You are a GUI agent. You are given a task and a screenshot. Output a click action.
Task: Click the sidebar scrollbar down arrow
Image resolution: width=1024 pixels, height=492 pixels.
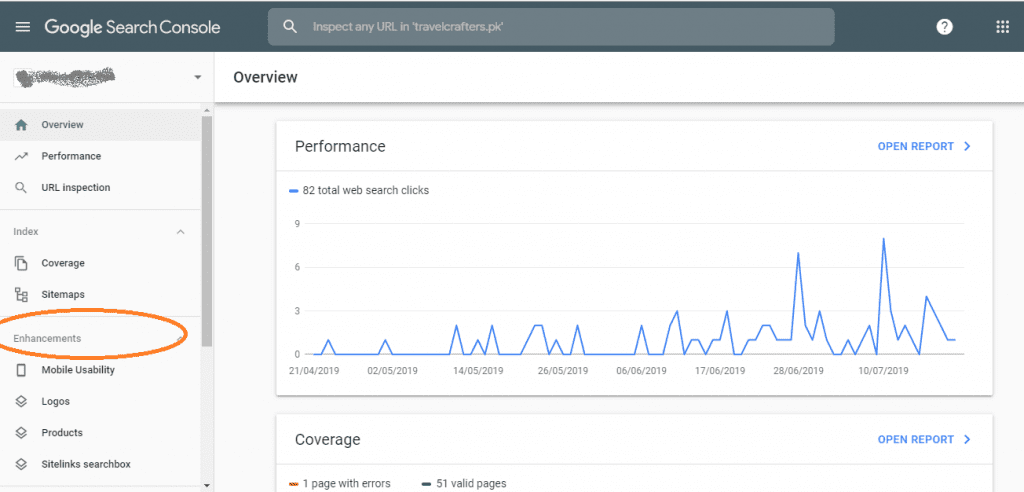coord(207,485)
